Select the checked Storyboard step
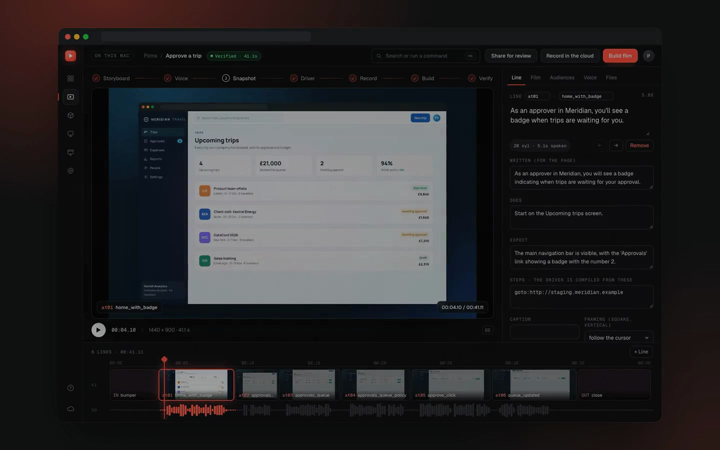 111,78
